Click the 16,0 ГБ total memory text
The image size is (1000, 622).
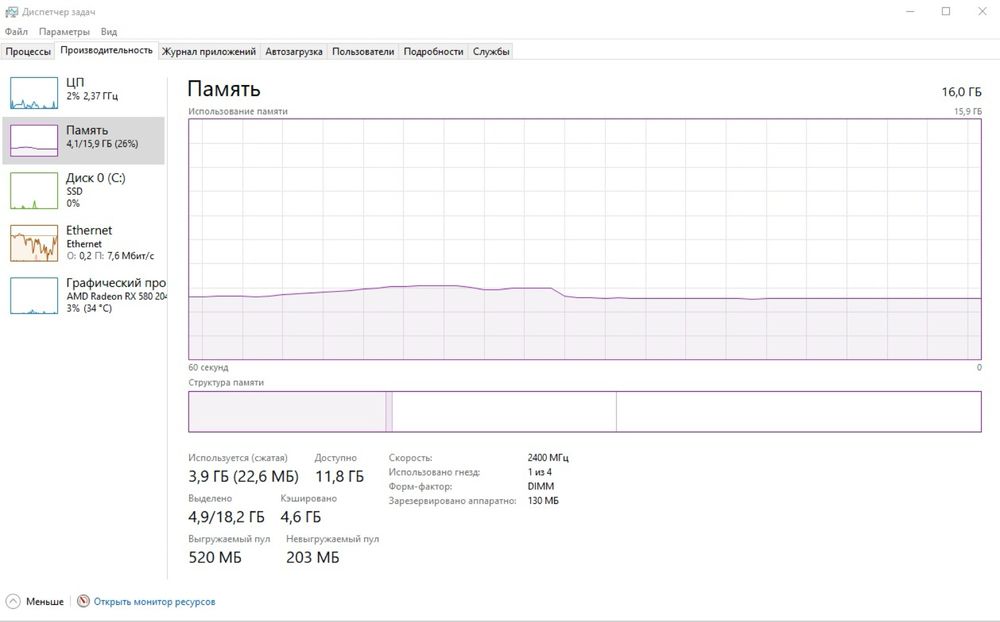tap(961, 92)
